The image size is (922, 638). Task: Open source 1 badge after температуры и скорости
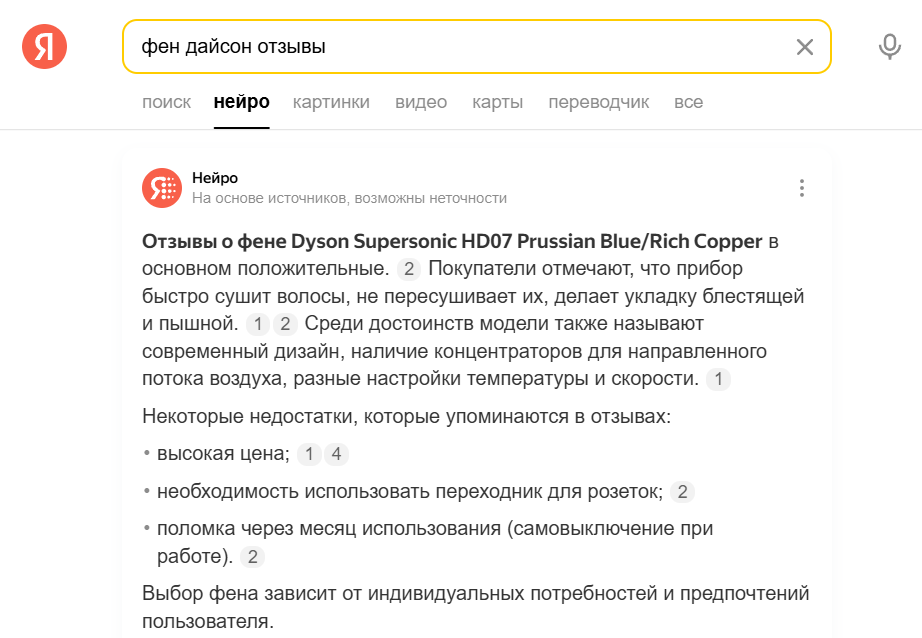718,379
